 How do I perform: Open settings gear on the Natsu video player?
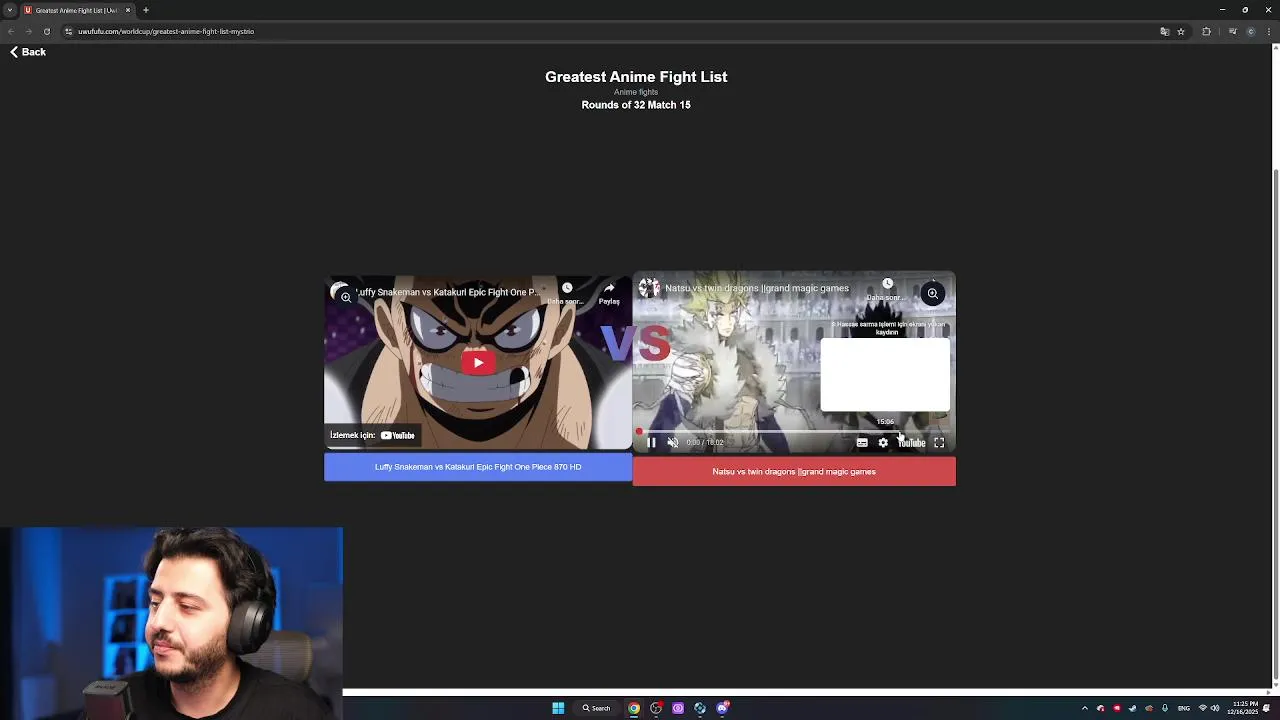tap(883, 442)
